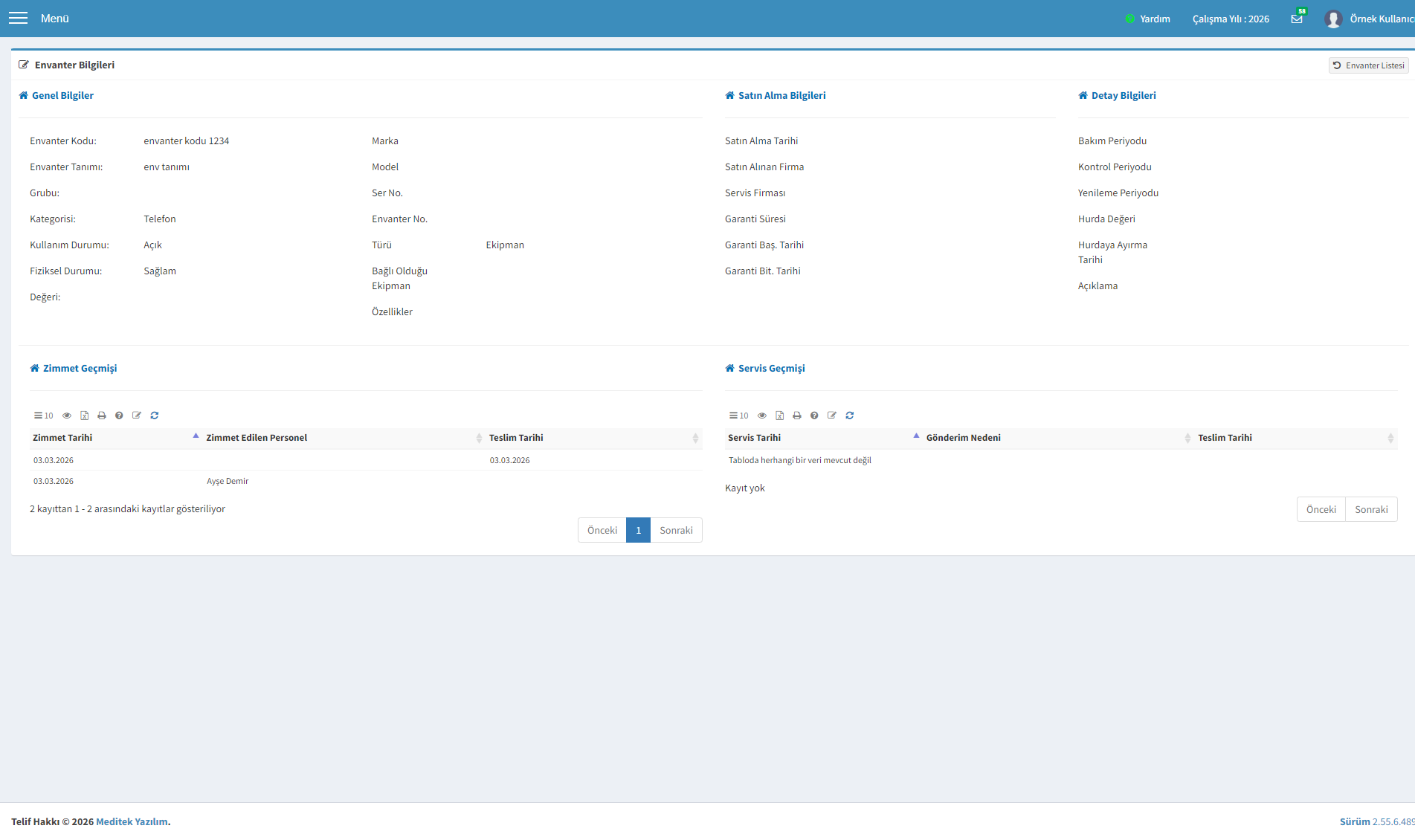The image size is (1415, 840).
Task: Open the Örnek Kullanıcı user menu
Action: pos(1369,19)
